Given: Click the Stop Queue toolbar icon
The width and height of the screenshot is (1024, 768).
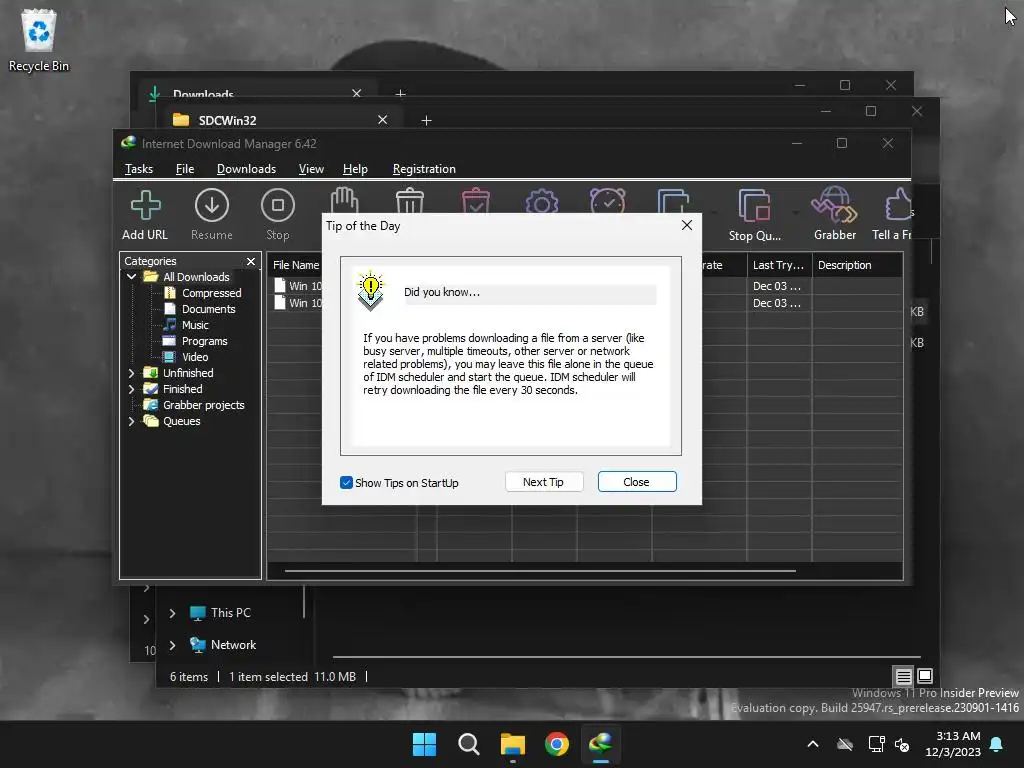Looking at the screenshot, I should coord(754,206).
